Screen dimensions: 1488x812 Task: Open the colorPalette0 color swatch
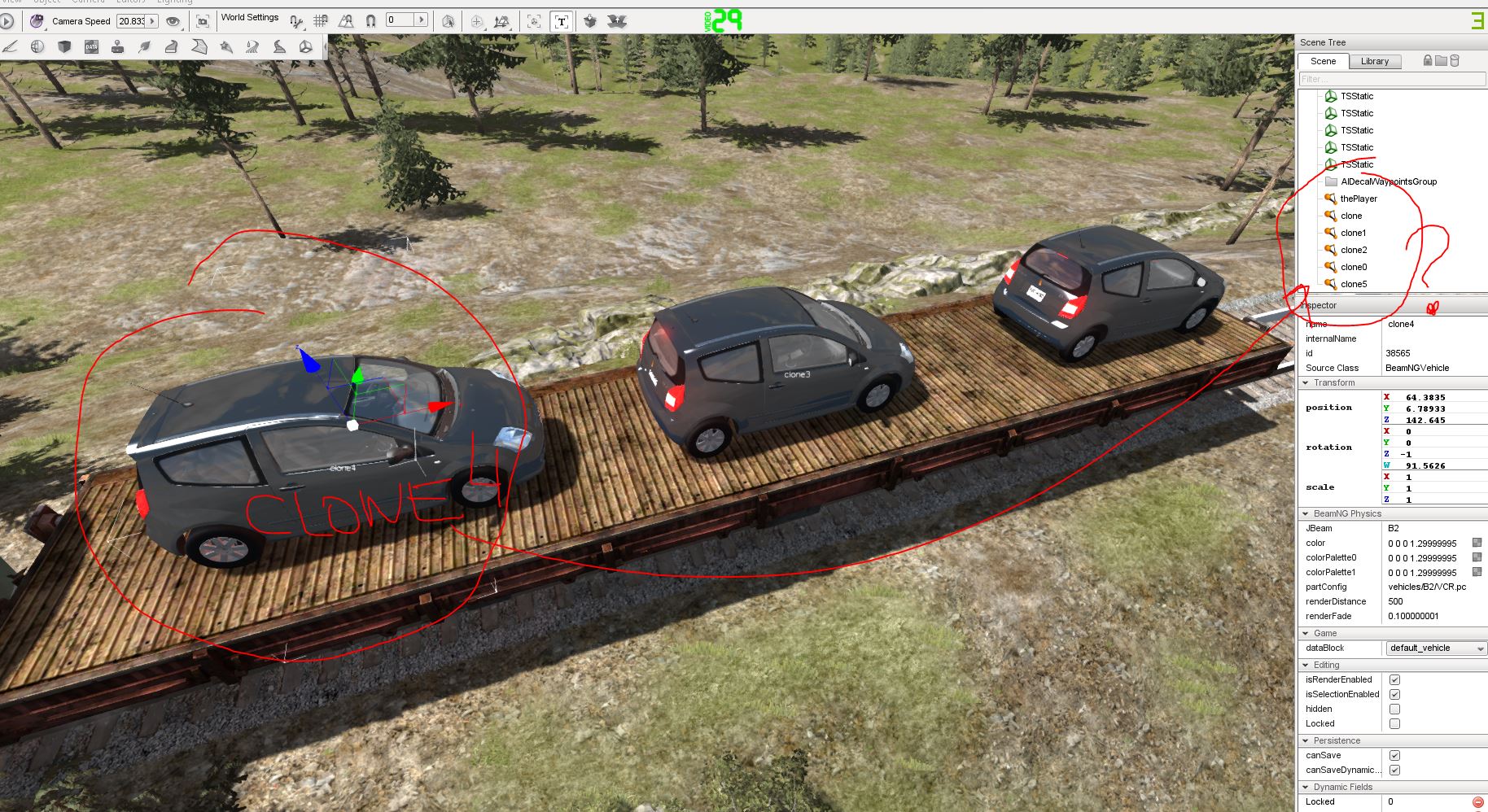[1477, 557]
